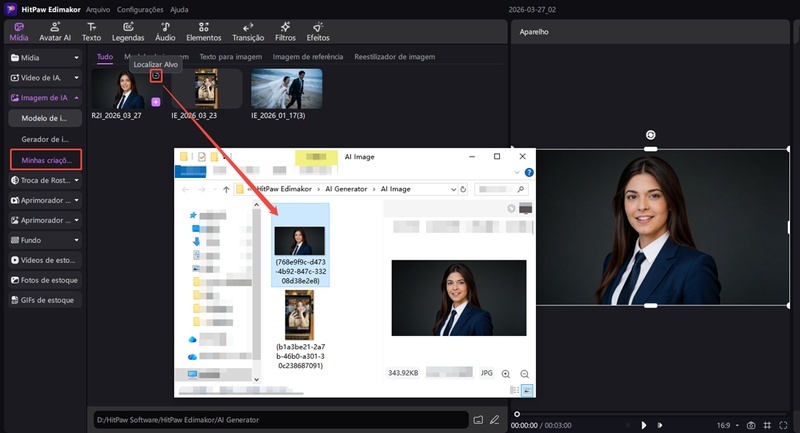Image resolution: width=800 pixels, height=433 pixels.
Task: Open the 16:9 aspect ratio dropdown
Action: (x=725, y=425)
